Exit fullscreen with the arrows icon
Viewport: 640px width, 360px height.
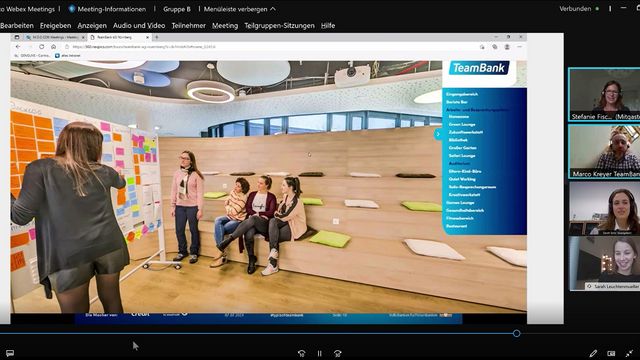tap(629, 353)
